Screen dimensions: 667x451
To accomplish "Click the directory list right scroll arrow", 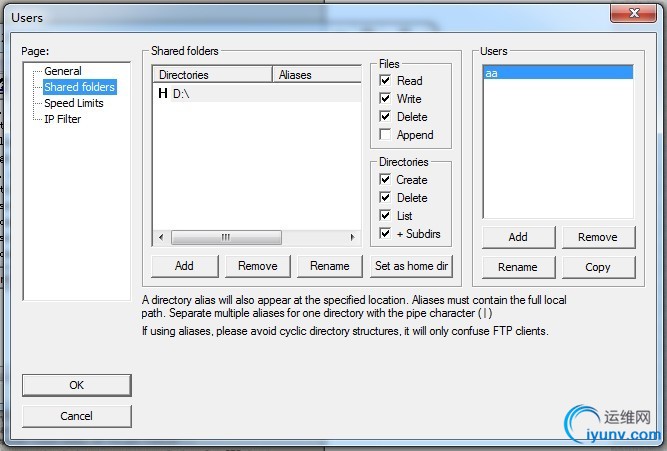I will point(352,237).
